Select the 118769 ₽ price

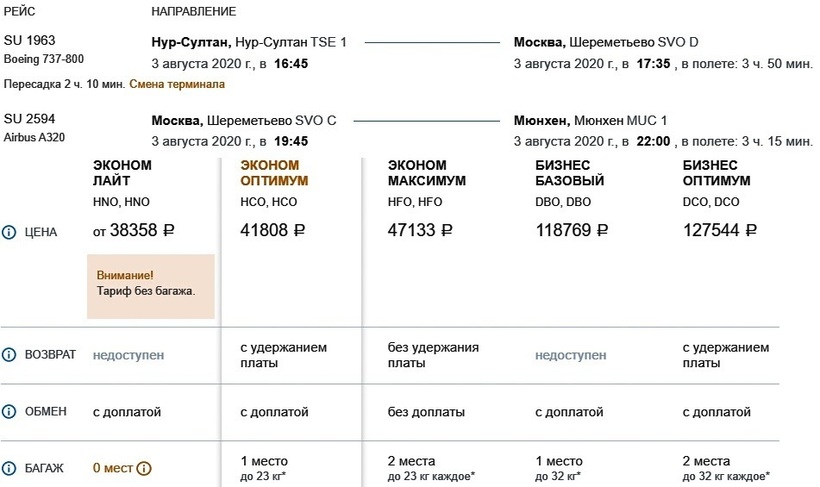pyautogui.click(x=573, y=231)
